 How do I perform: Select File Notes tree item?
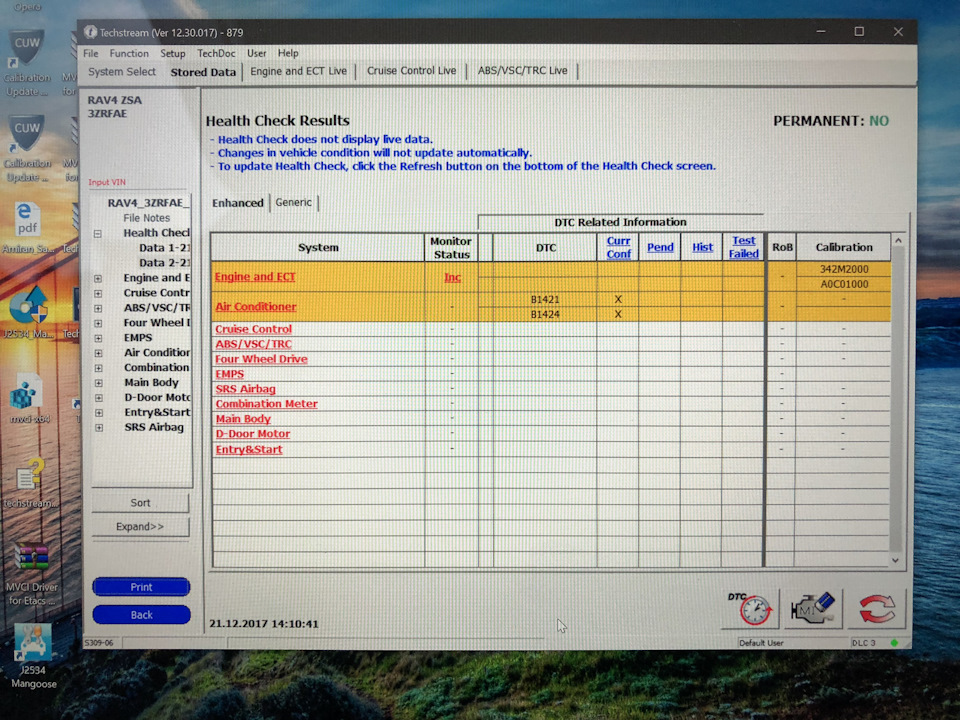pos(146,218)
